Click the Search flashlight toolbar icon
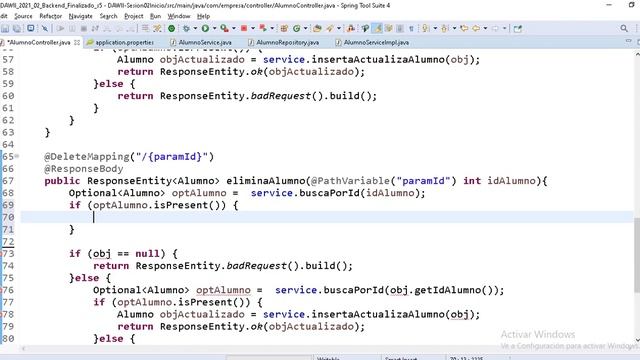Screen dimensions: 640x360 coord(330,29)
